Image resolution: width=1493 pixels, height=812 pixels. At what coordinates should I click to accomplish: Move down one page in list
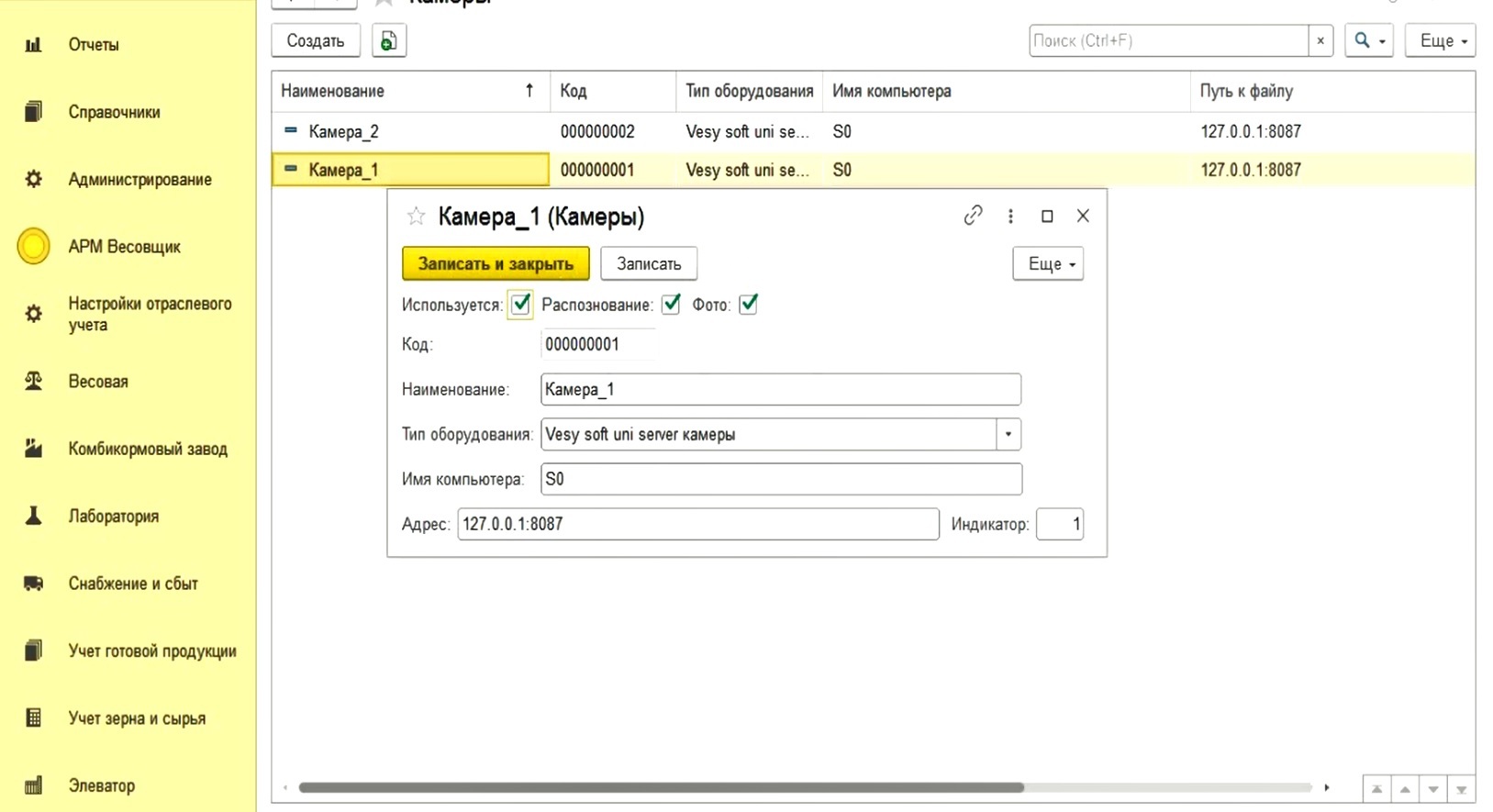click(x=1433, y=789)
